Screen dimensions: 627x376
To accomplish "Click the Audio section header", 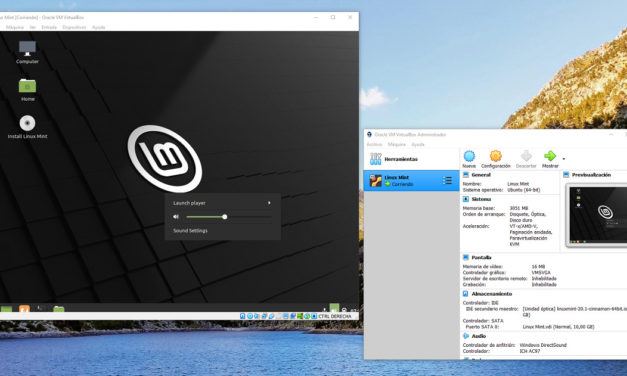I will (x=479, y=336).
